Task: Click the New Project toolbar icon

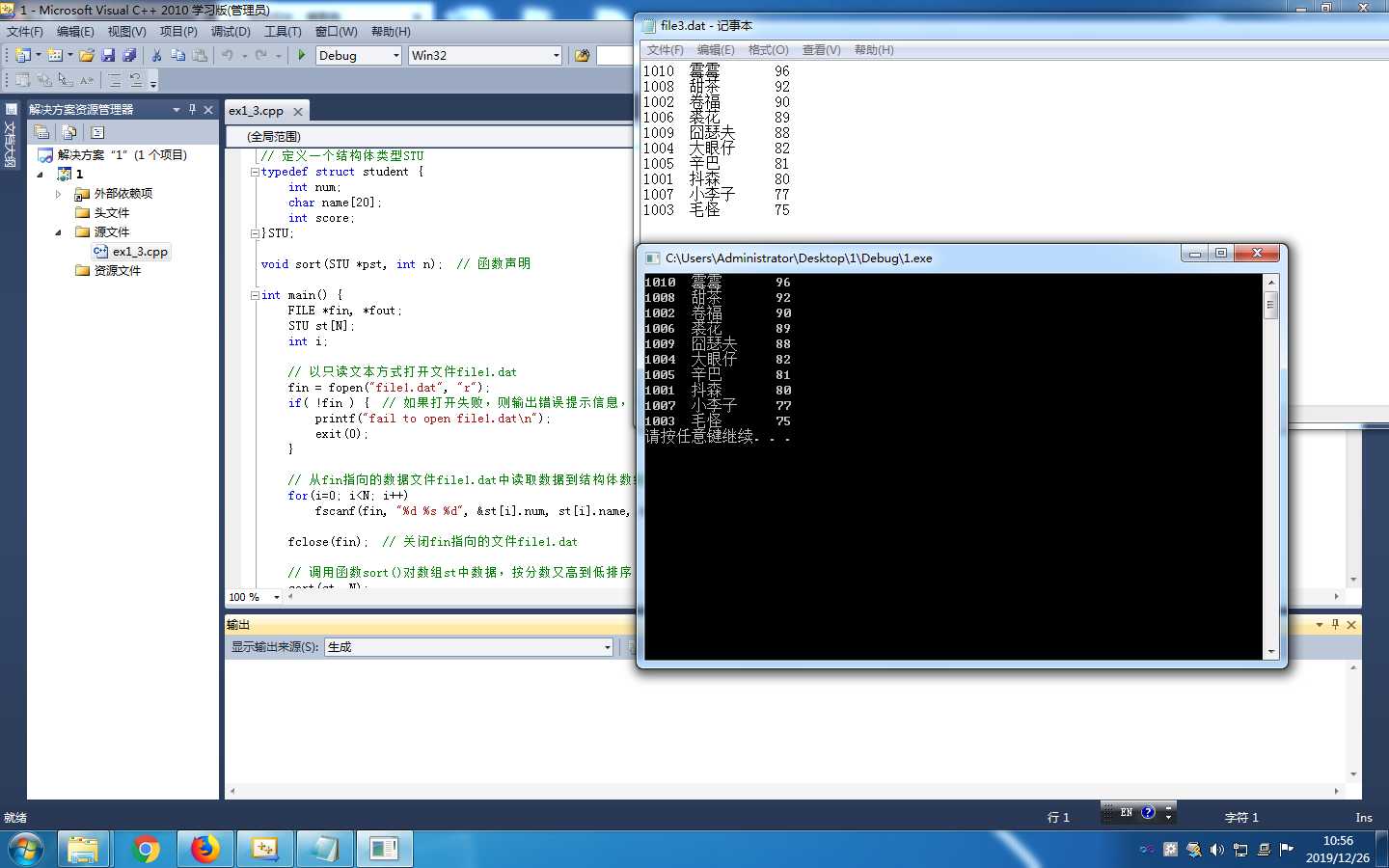Action: (x=22, y=56)
